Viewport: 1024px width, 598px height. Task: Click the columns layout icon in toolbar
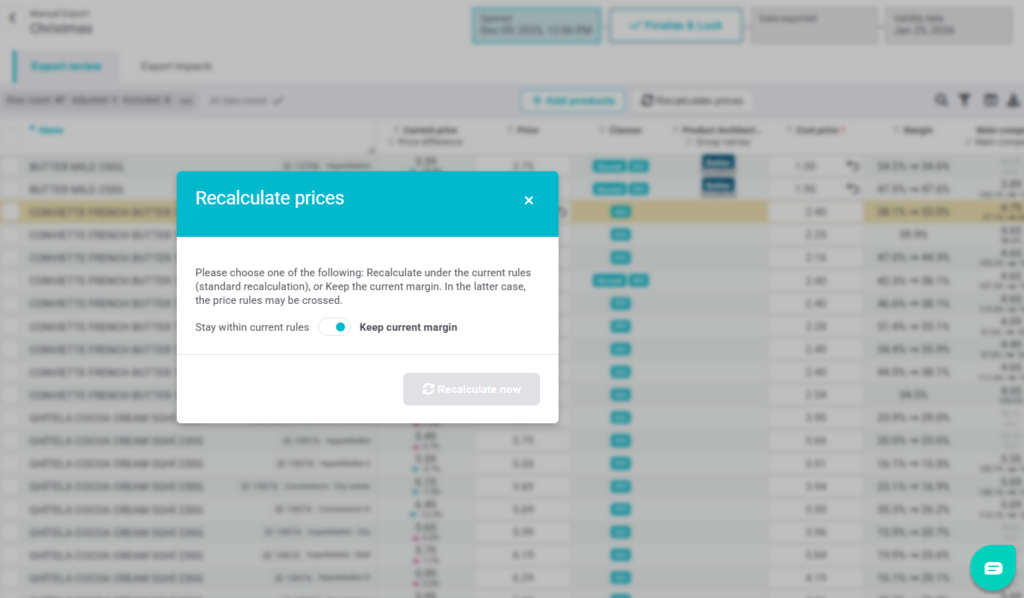[990, 100]
